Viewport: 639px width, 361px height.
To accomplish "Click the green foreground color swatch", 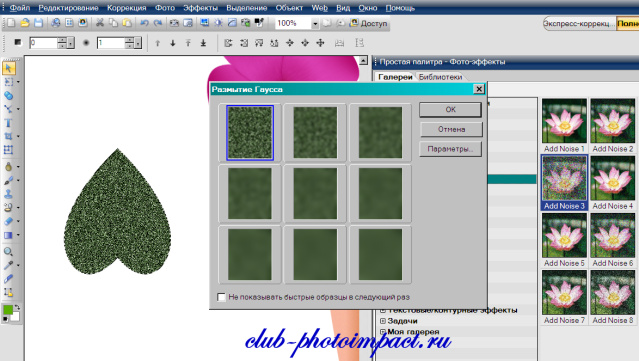I will [7, 310].
